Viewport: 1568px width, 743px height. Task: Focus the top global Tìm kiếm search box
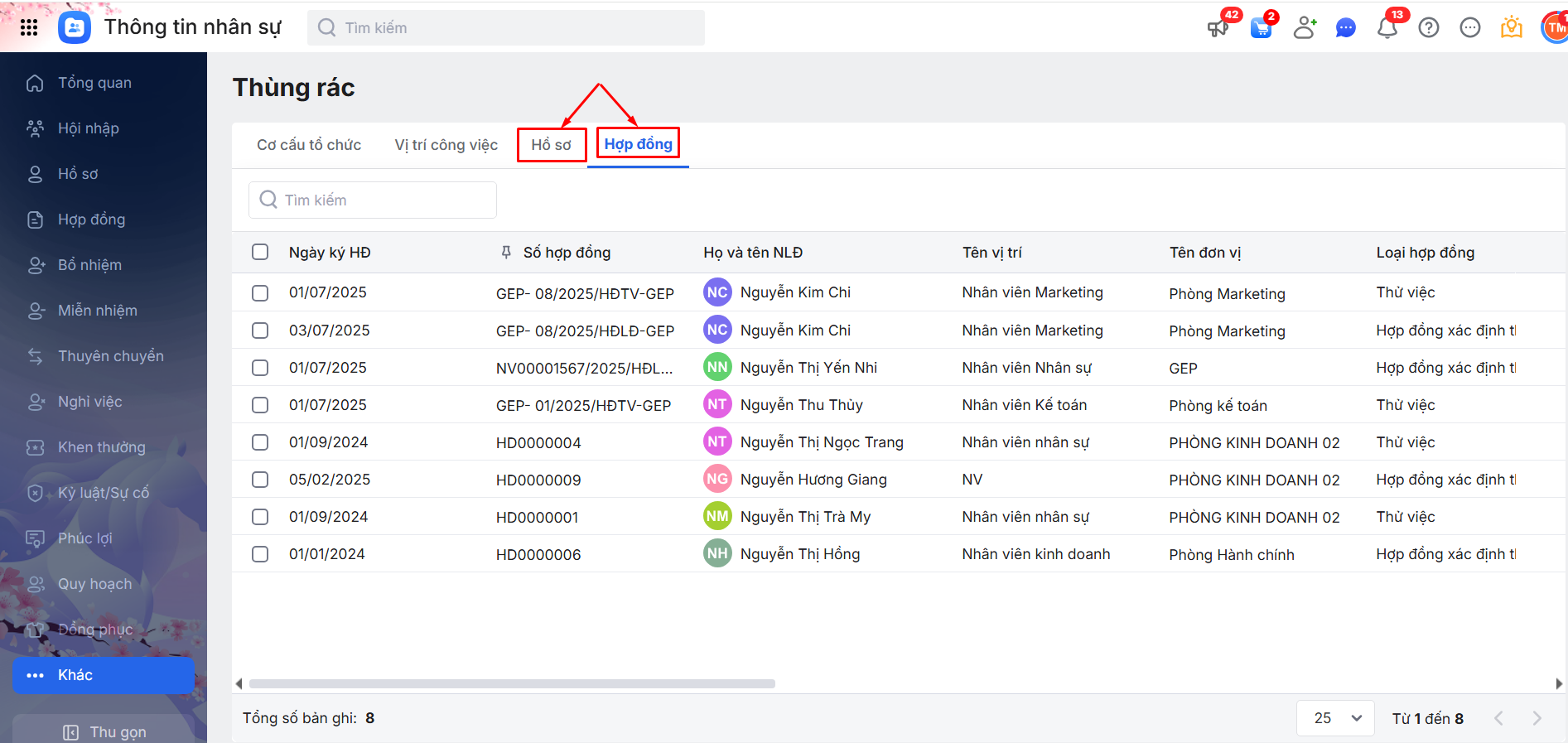click(506, 28)
